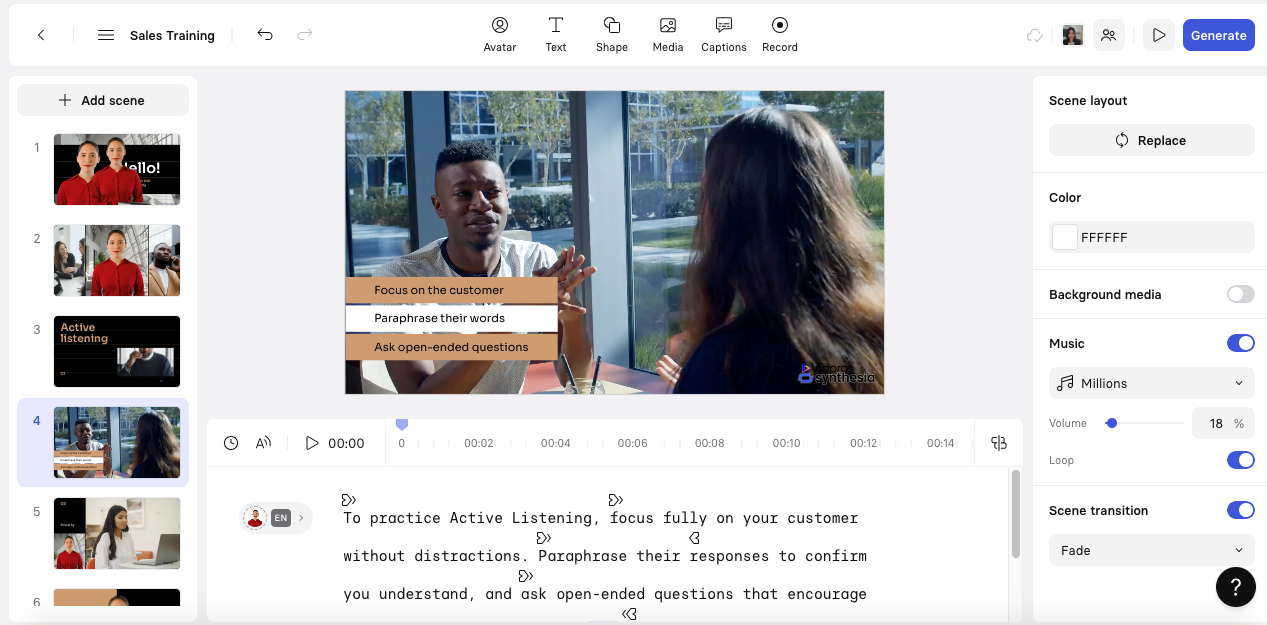Screen dimensions: 1267x625
Task: Click the FFFFFF color swatch
Action: point(1065,237)
